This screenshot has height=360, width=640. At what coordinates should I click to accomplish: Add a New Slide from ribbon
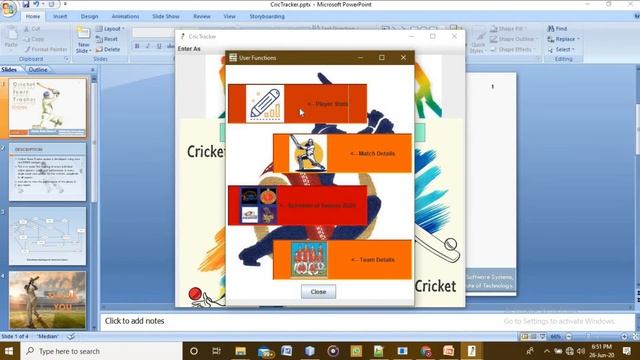click(x=83, y=40)
